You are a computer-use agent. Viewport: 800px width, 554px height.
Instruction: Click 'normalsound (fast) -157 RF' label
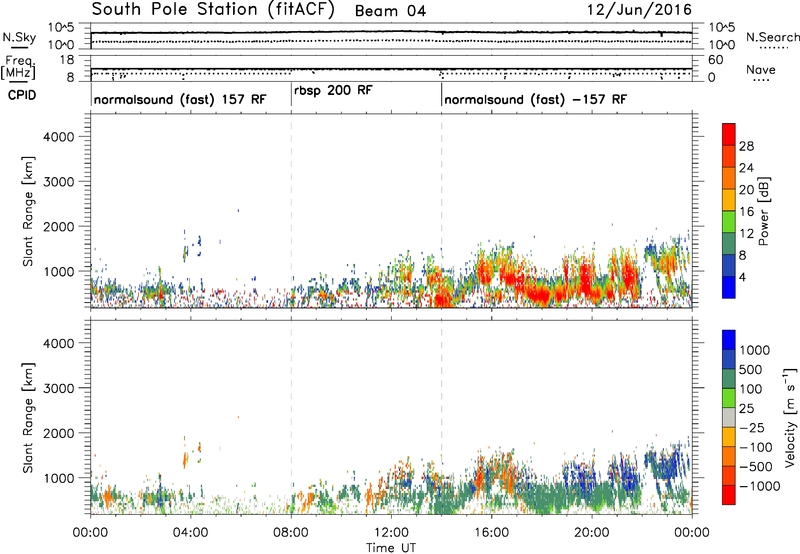click(536, 99)
